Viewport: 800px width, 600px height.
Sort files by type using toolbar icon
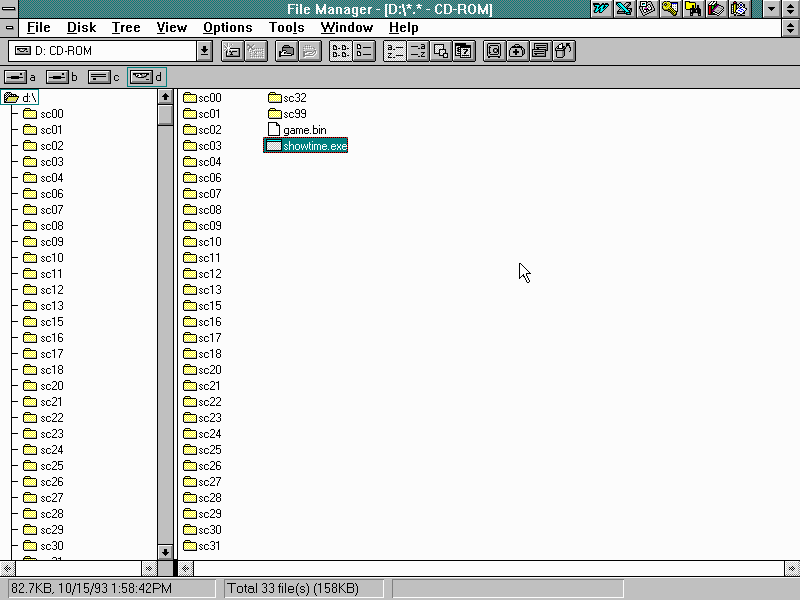[x=417, y=51]
